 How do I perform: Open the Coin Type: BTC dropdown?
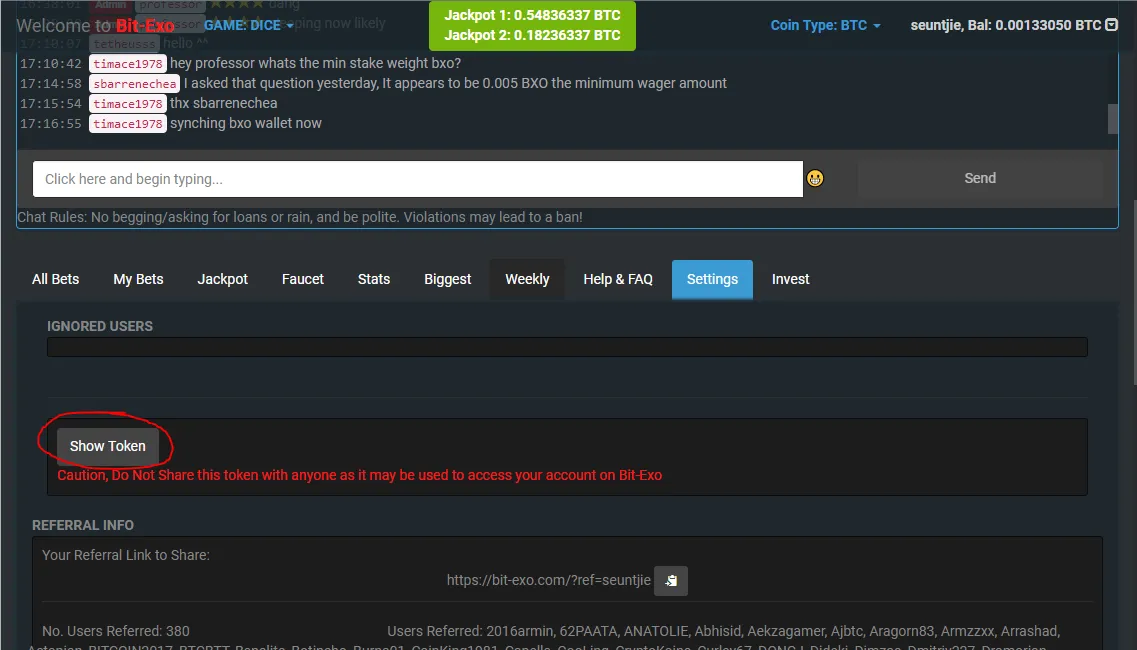coord(825,25)
